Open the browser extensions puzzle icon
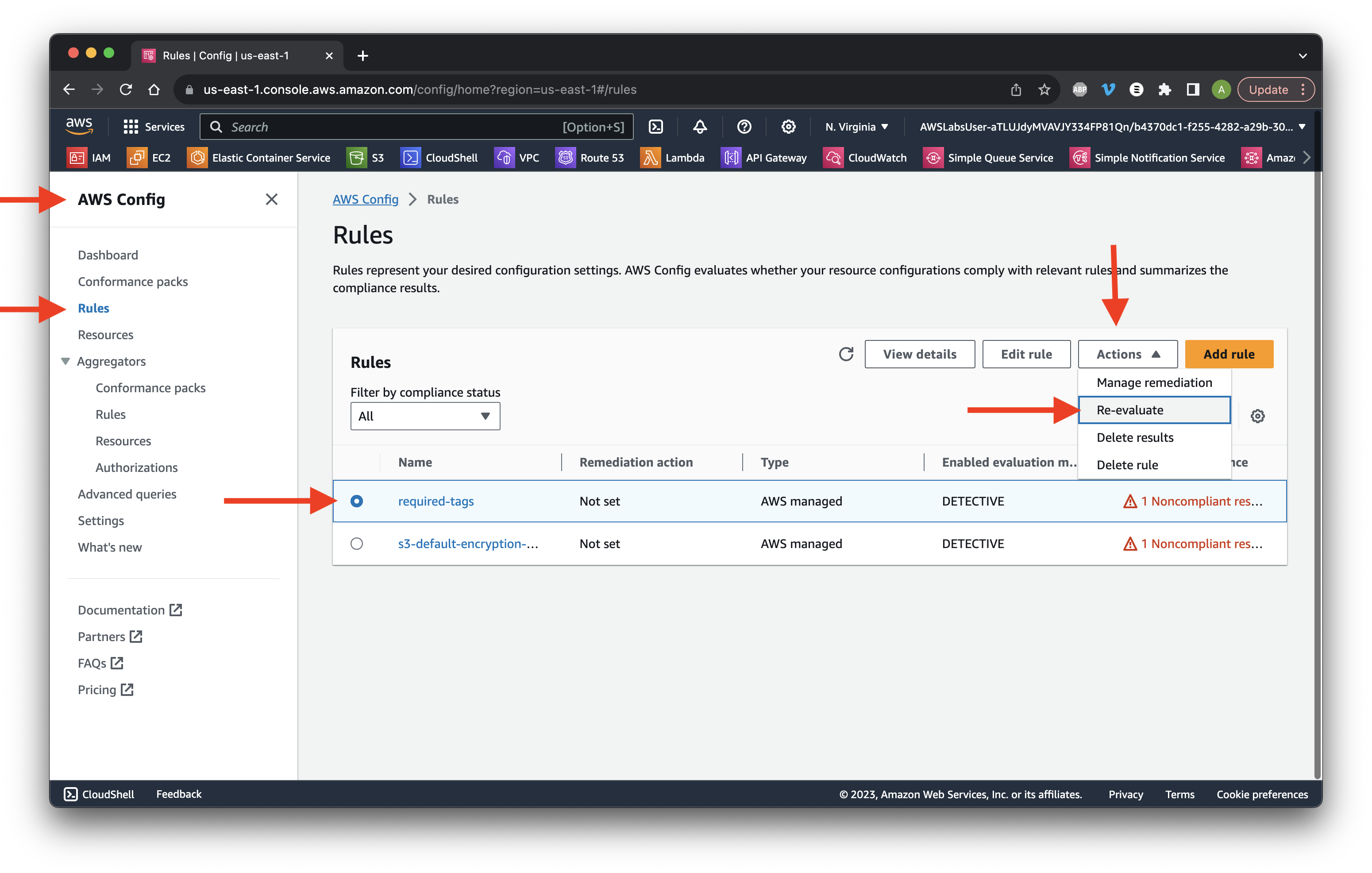This screenshot has height=873, width=1372. click(x=1164, y=89)
